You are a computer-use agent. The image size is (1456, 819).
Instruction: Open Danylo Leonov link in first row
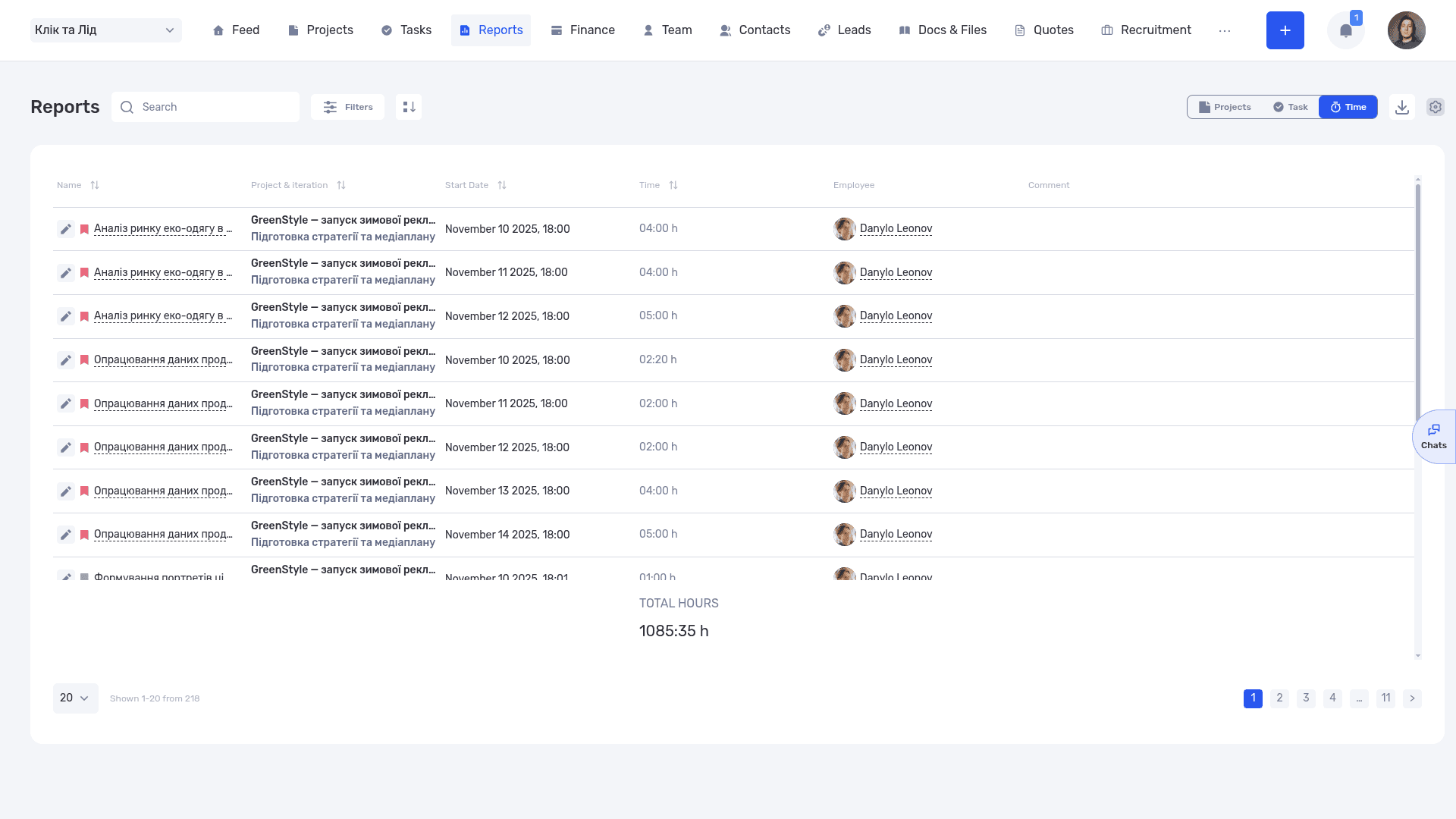tap(896, 229)
